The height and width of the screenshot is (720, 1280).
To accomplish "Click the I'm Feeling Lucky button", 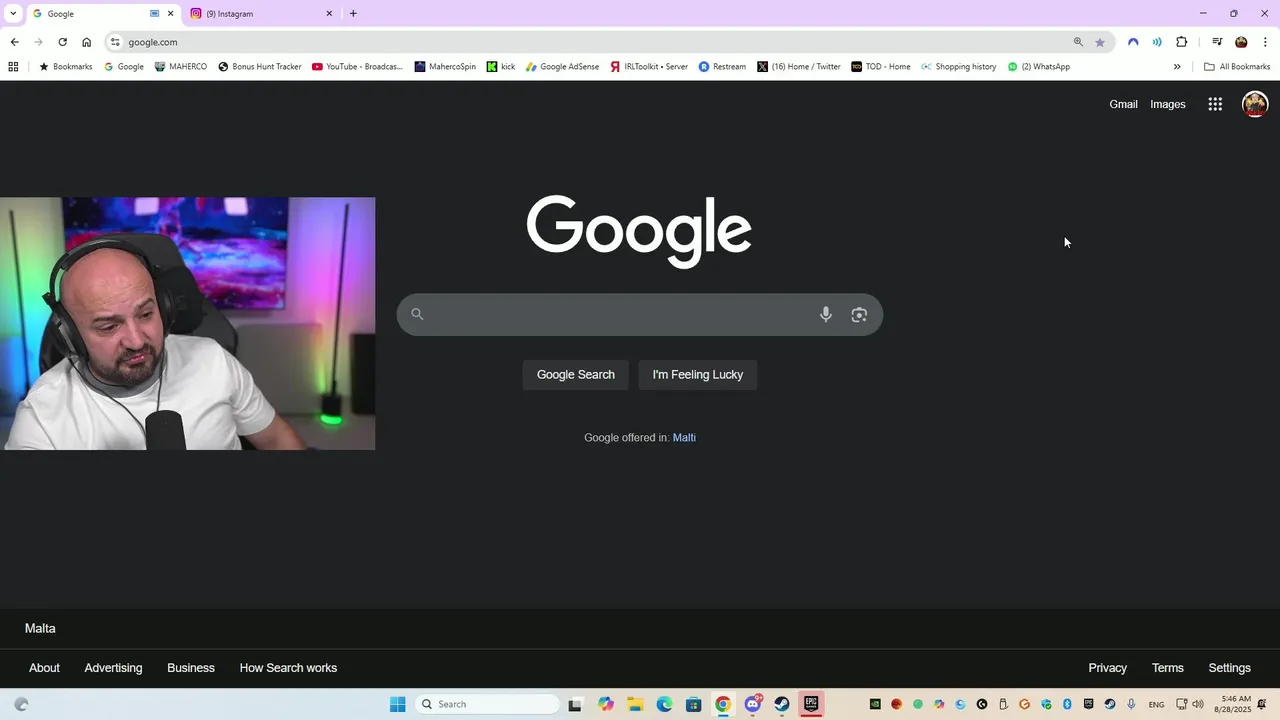I will click(x=698, y=375).
